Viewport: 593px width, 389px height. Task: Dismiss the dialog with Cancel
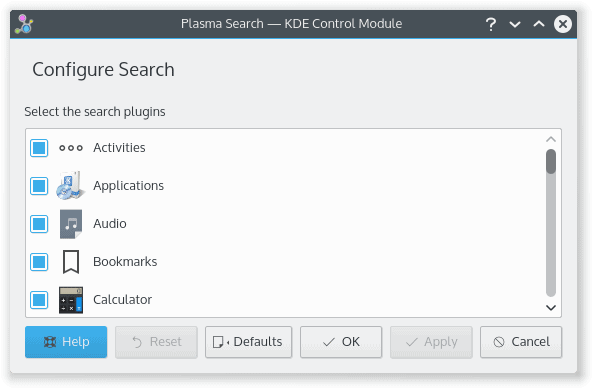[521, 342]
